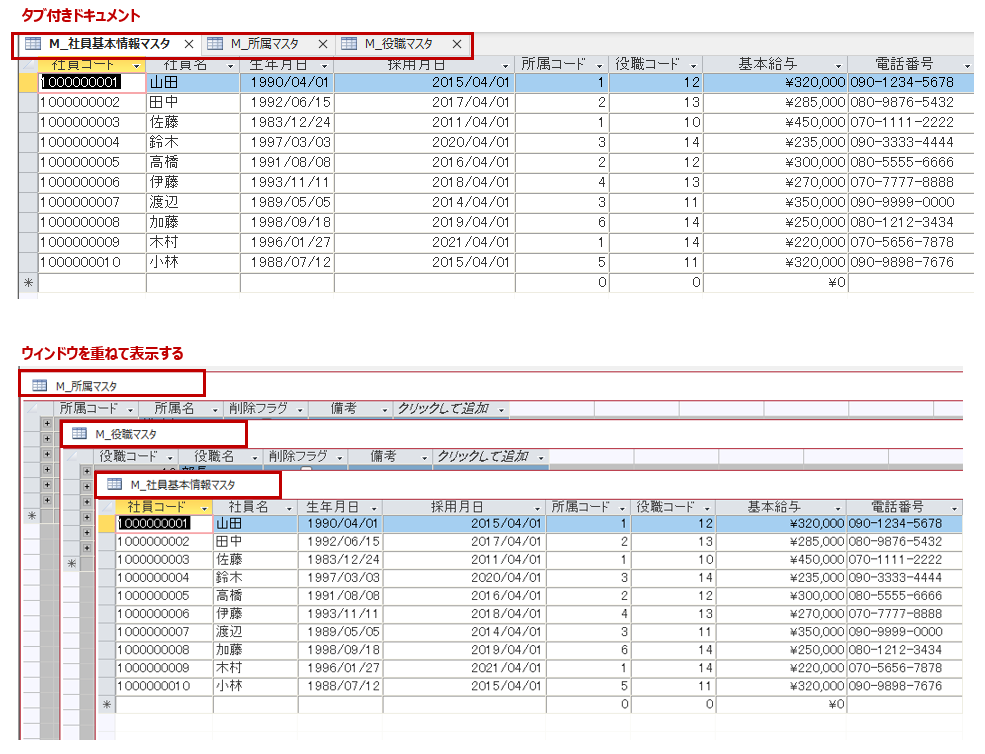Select row 1000000005 selector in tabbed table
Screen dimensions: 985x754
[x=28, y=162]
